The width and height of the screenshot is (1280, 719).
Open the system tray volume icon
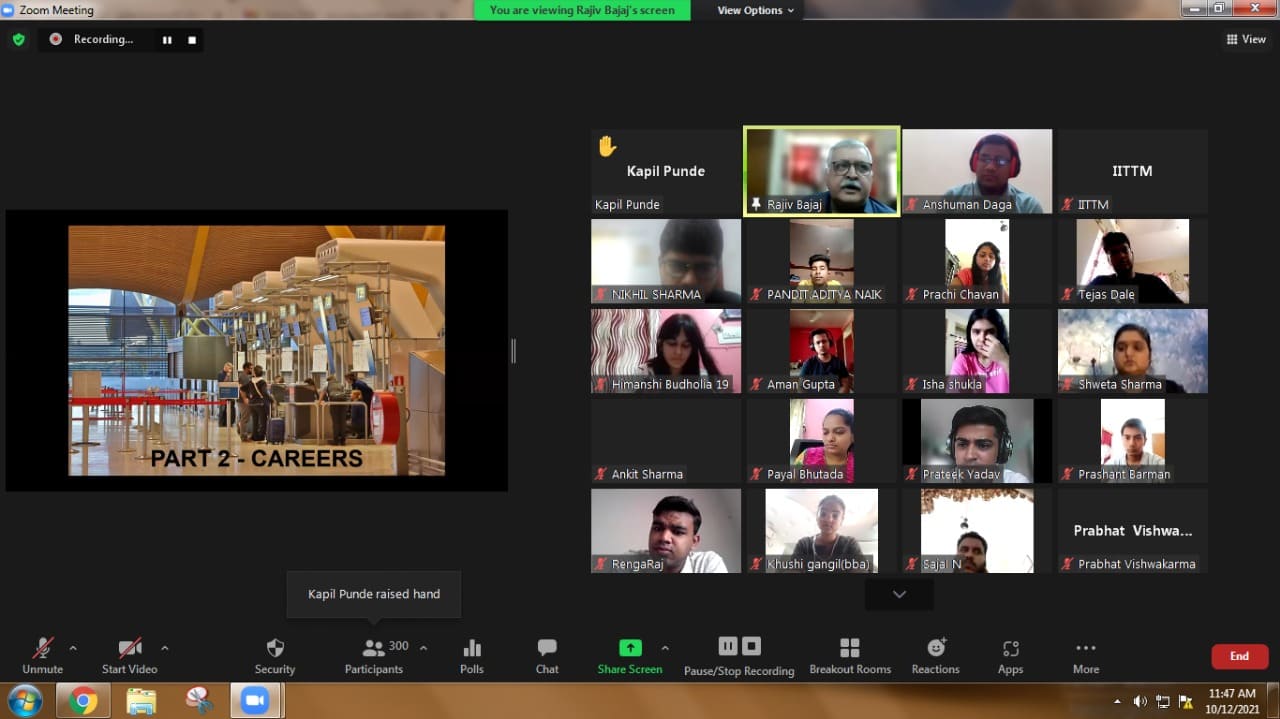pos(1142,701)
